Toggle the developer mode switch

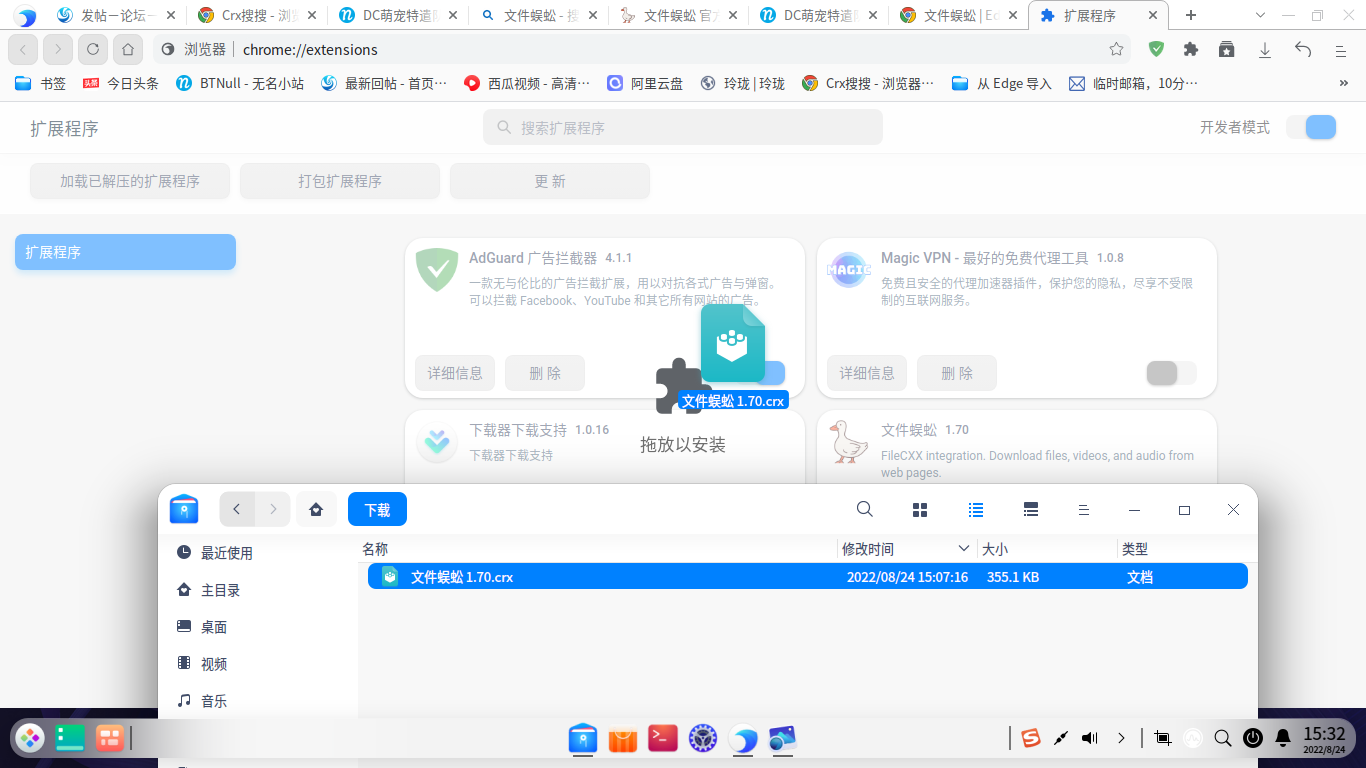point(1310,127)
